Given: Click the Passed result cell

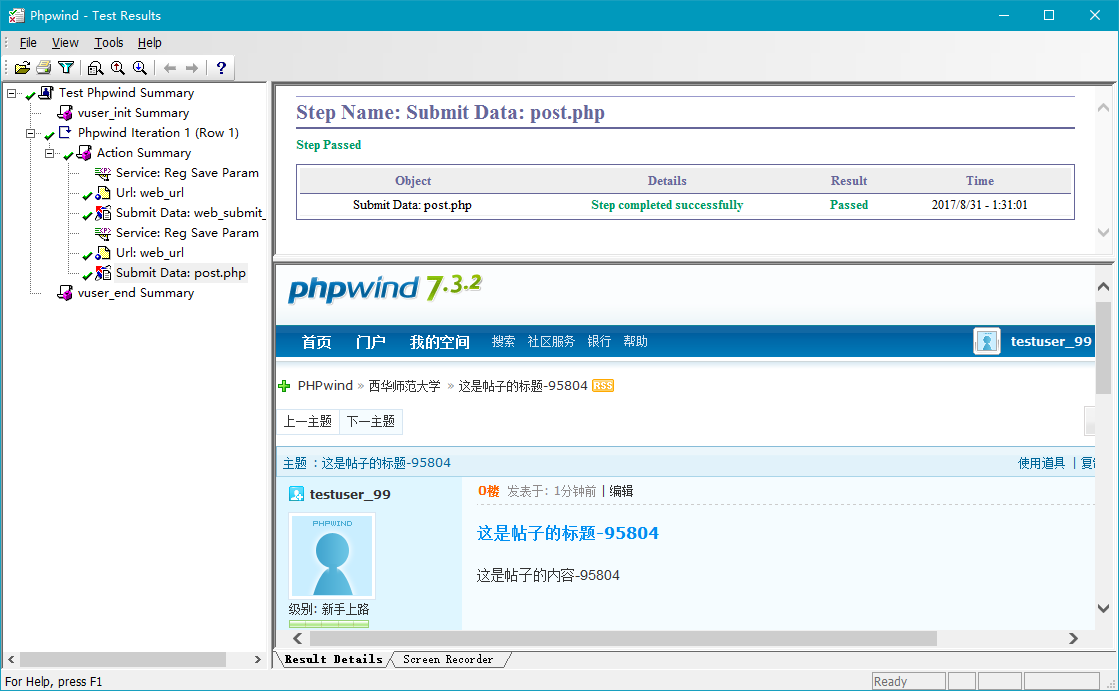Looking at the screenshot, I should [849, 205].
